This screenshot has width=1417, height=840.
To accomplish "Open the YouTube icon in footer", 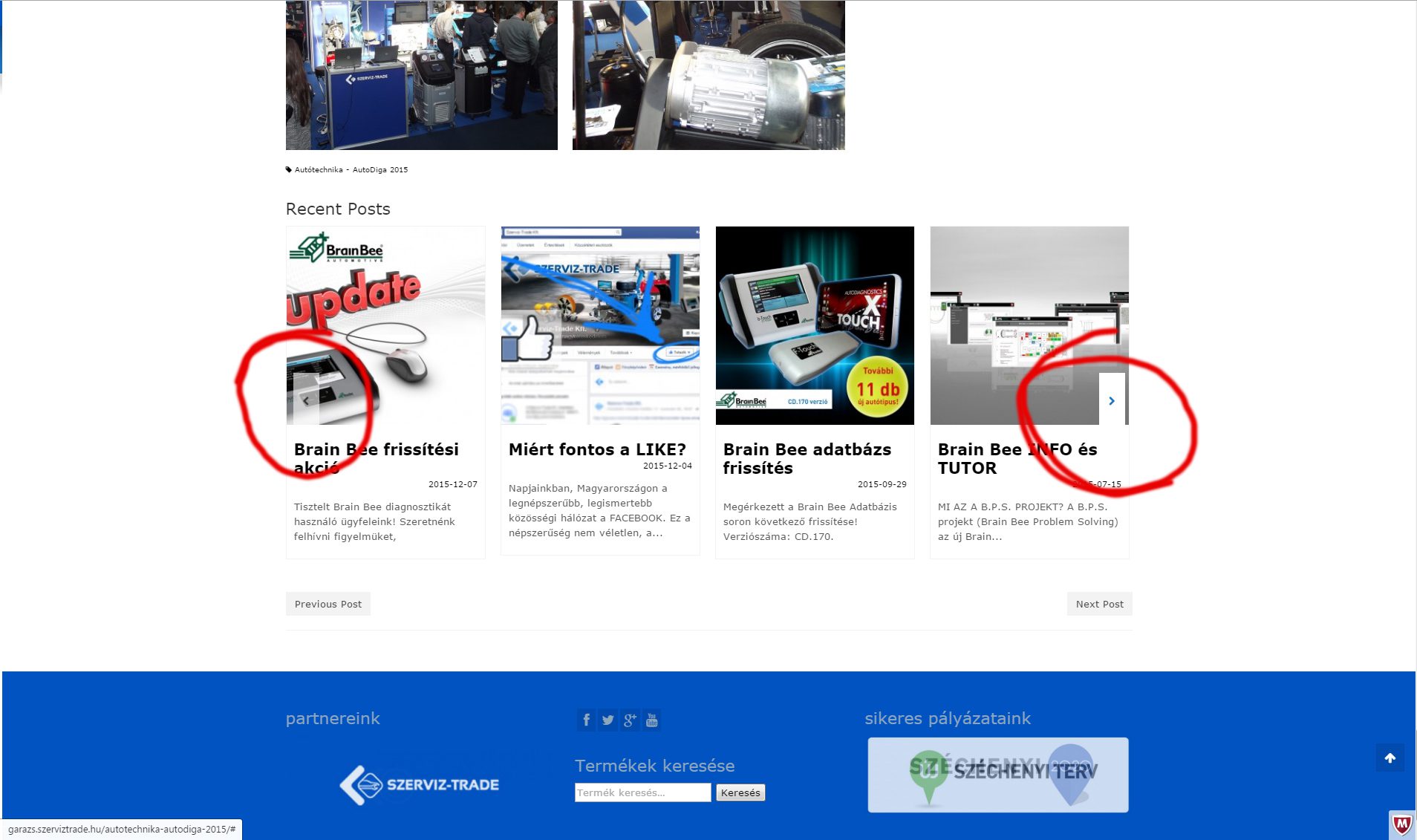I will click(652, 720).
